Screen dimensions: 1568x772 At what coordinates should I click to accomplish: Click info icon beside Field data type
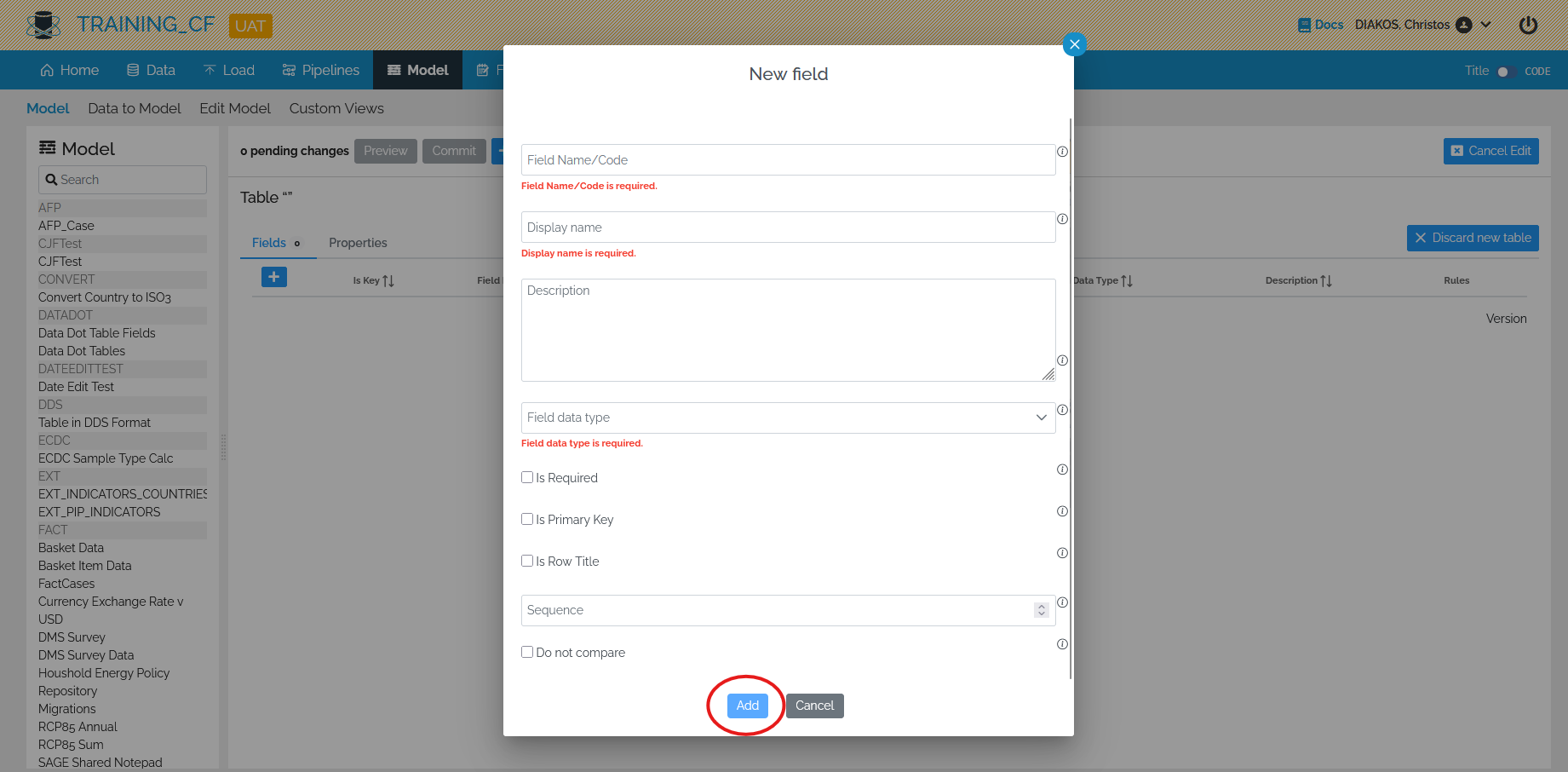click(x=1062, y=410)
